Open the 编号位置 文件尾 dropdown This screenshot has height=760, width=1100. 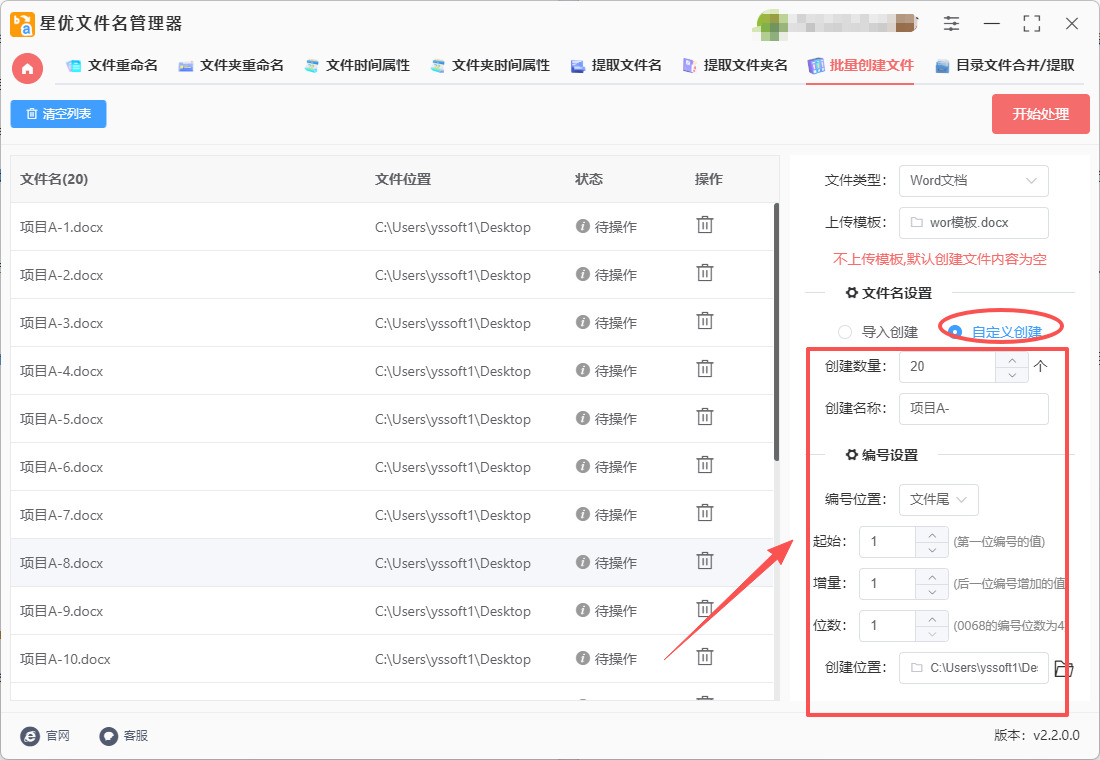click(x=939, y=500)
